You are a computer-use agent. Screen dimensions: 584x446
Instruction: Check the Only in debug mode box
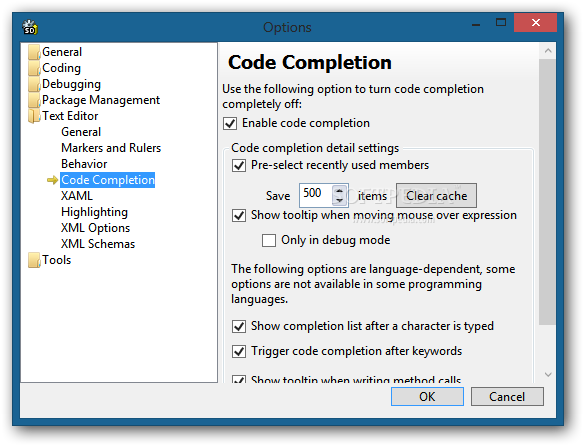coord(269,240)
